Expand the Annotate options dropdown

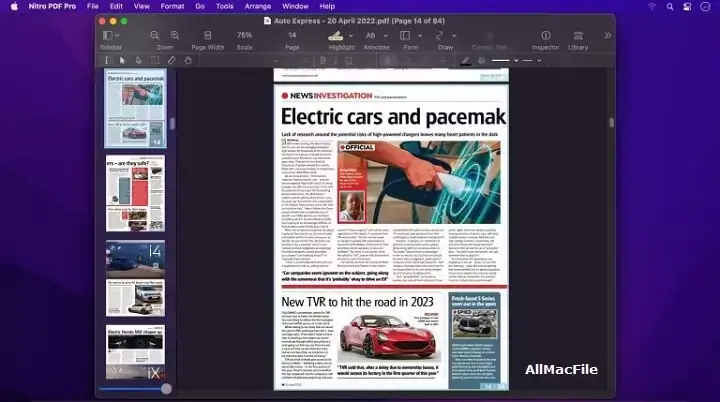386,35
